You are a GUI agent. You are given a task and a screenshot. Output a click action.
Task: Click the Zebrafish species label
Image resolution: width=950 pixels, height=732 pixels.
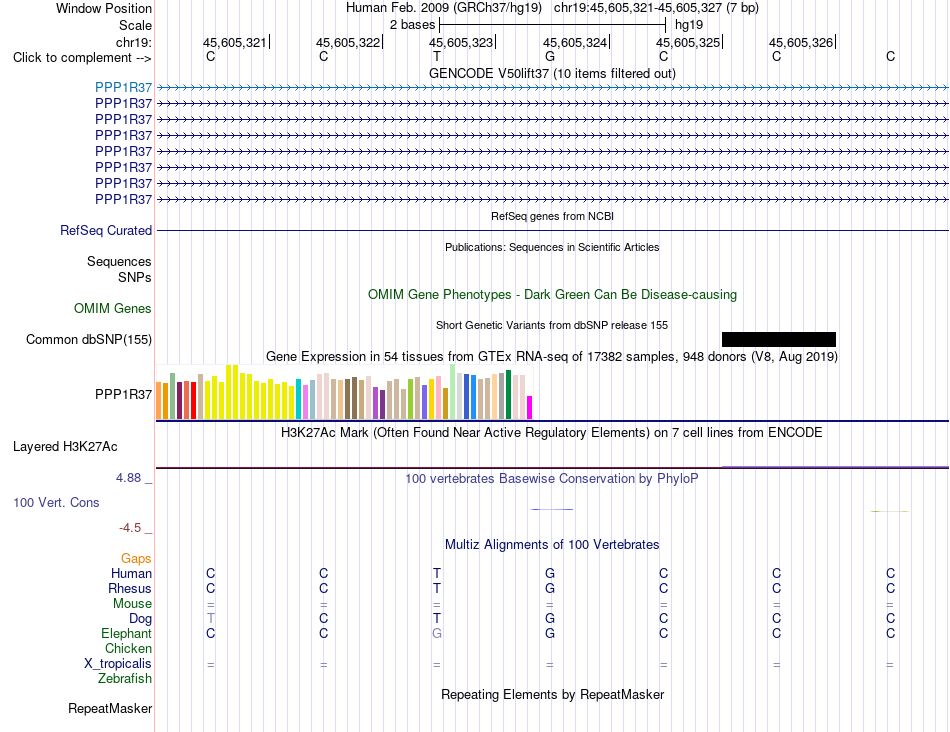125,679
